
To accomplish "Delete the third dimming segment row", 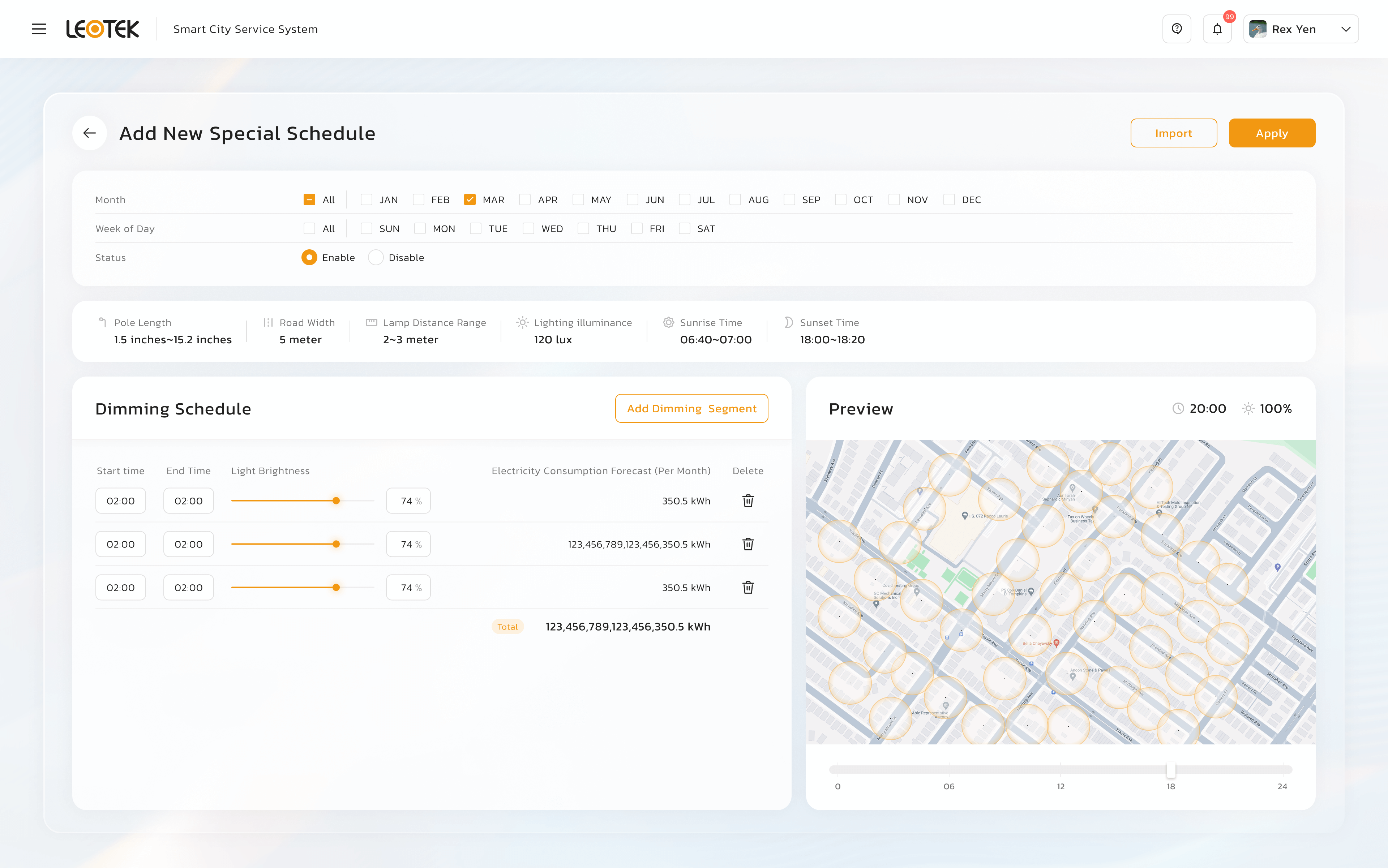I will click(748, 587).
